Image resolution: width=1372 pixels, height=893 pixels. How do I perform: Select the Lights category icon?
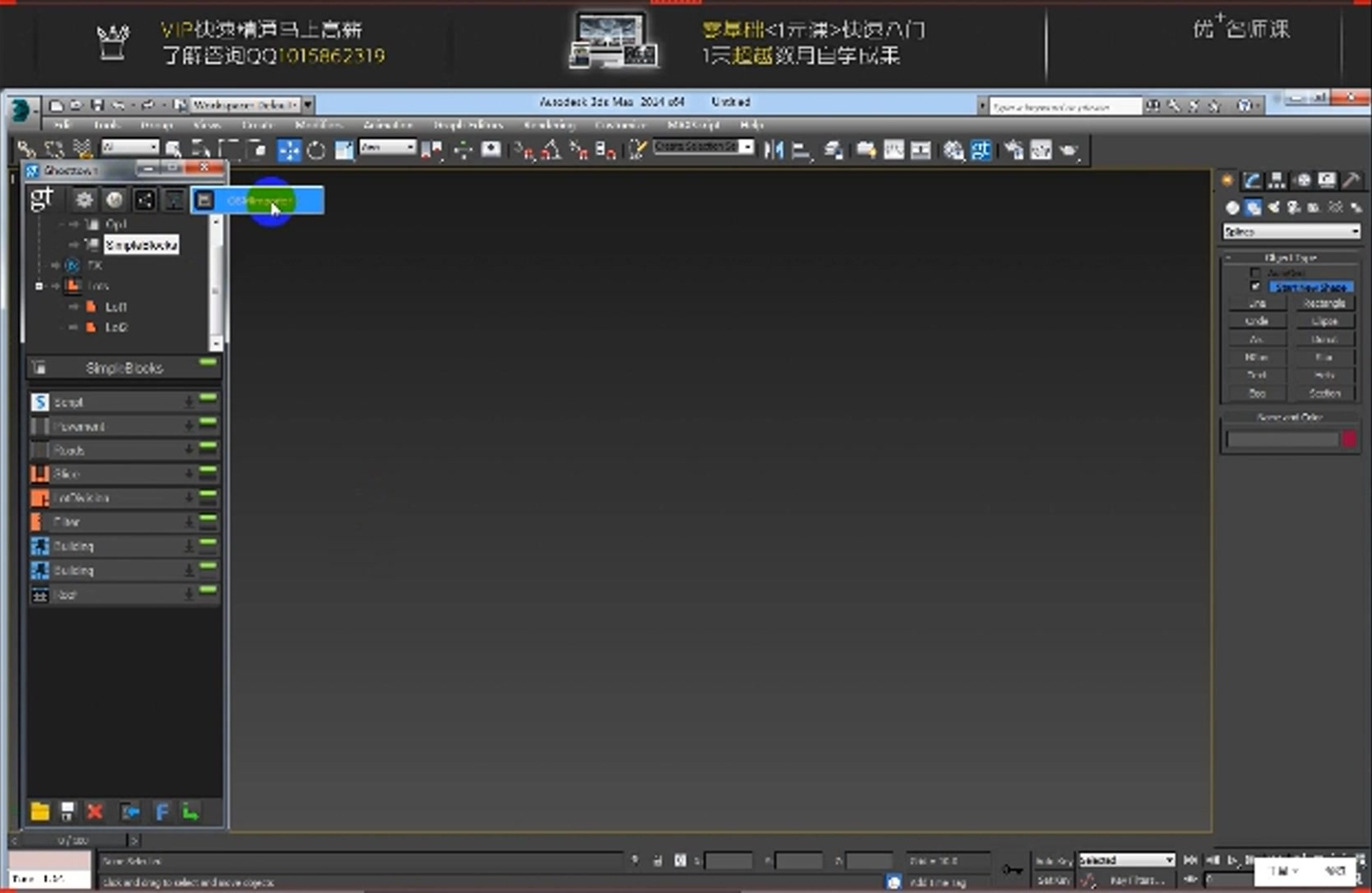pos(1274,208)
